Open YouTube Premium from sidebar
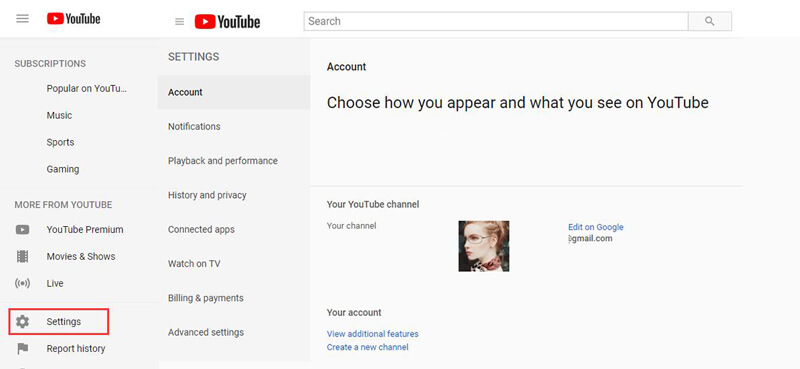Screen dimensions: 800x369 click(85, 230)
